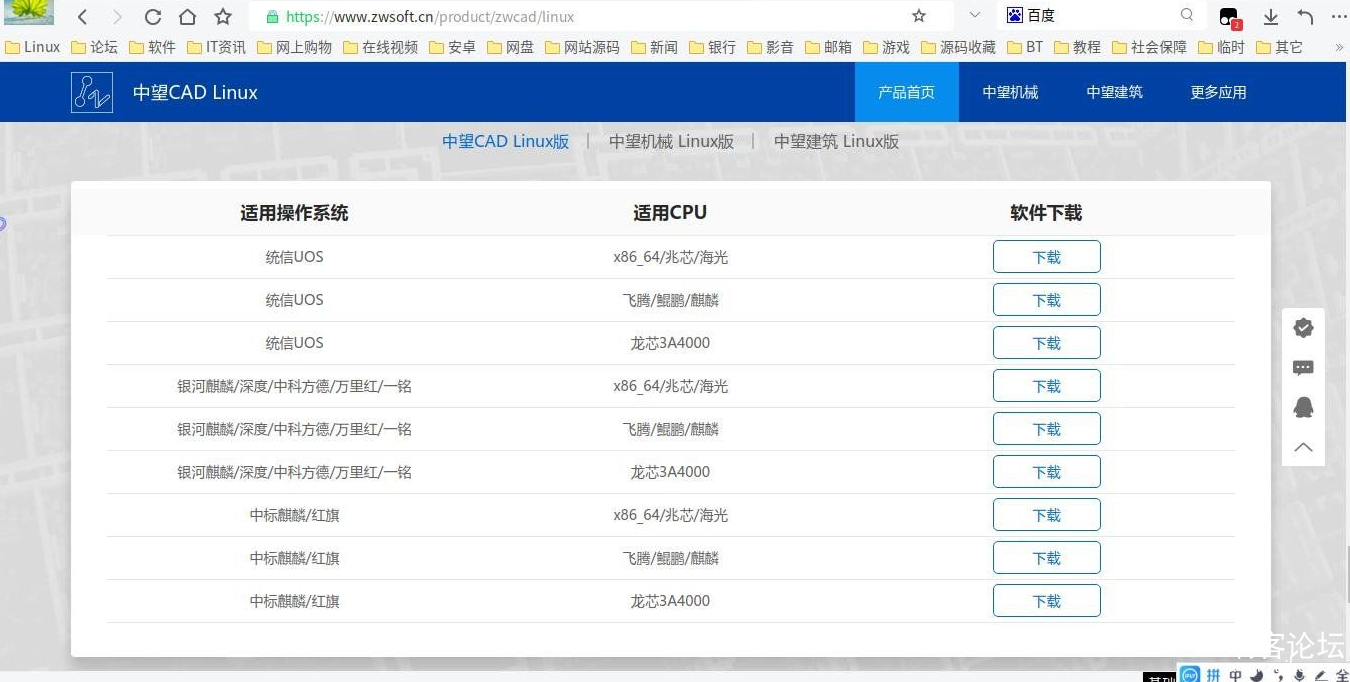Download 中标麒麟/红旗 龙芯3A4000 version

[1046, 601]
